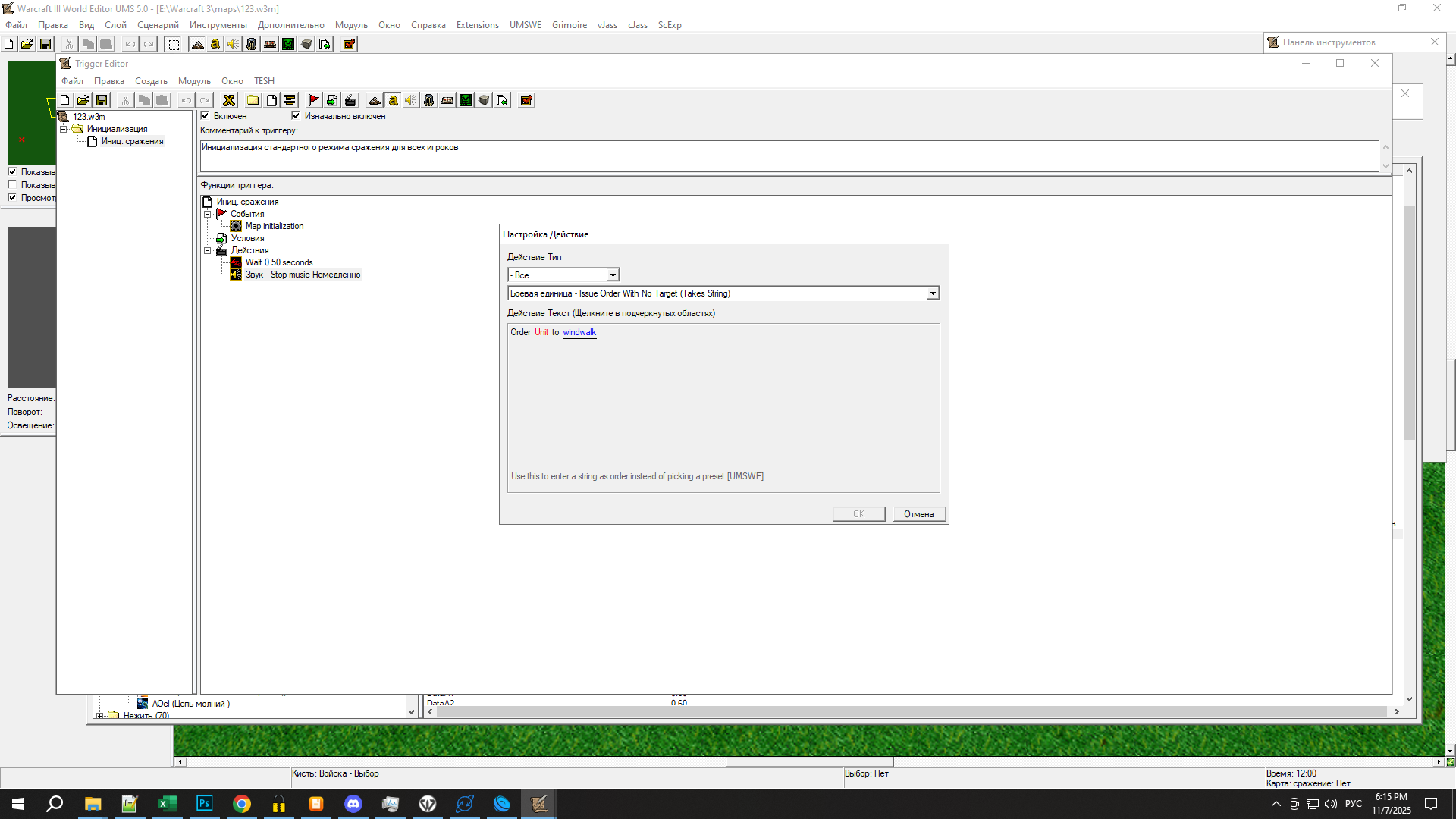Open the Grimoire menu
Image resolution: width=1456 pixels, height=819 pixels.
click(x=569, y=25)
